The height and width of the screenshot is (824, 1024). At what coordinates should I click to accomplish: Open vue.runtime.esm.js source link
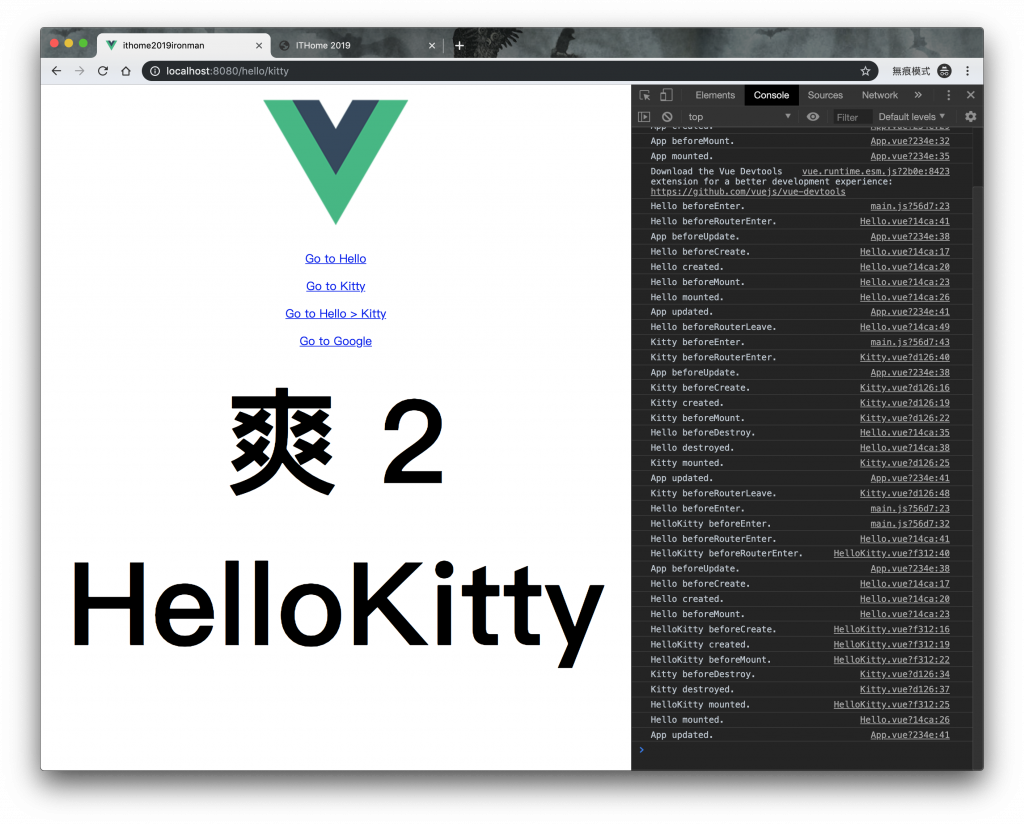click(876, 171)
